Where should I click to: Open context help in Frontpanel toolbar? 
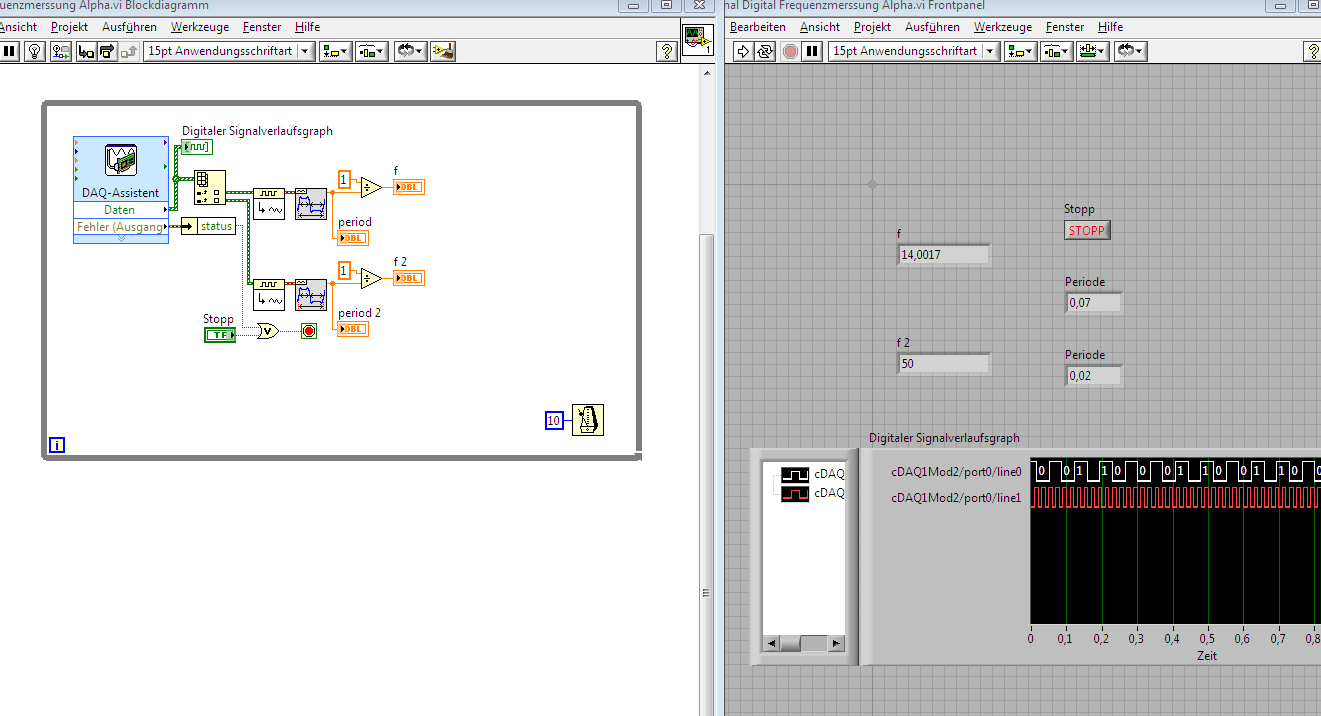[1312, 51]
